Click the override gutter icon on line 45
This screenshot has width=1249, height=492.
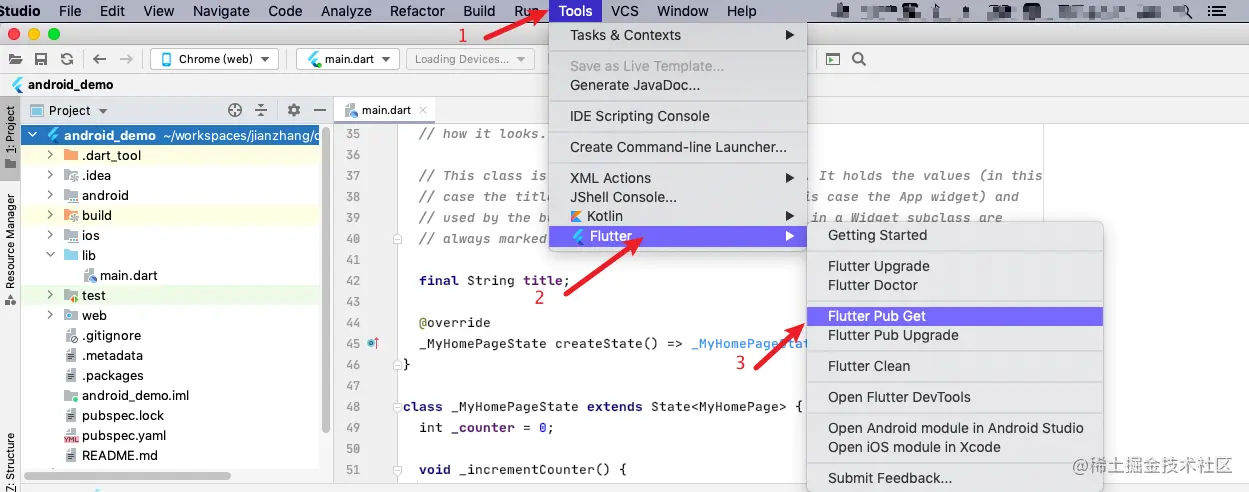(374, 343)
